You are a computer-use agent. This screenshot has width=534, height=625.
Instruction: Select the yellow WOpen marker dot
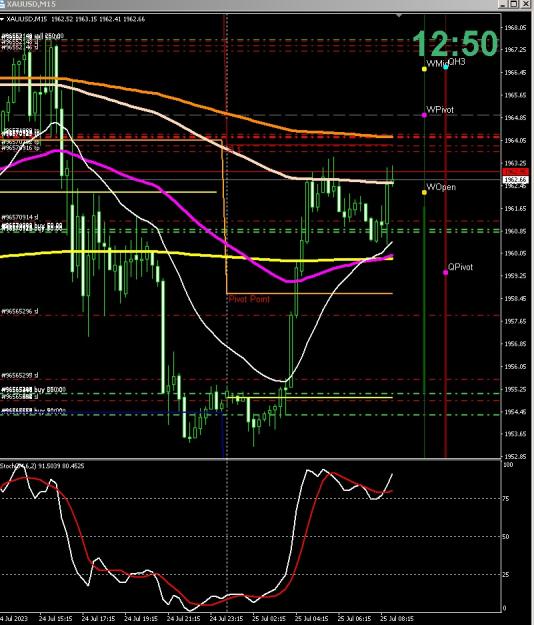coord(424,193)
